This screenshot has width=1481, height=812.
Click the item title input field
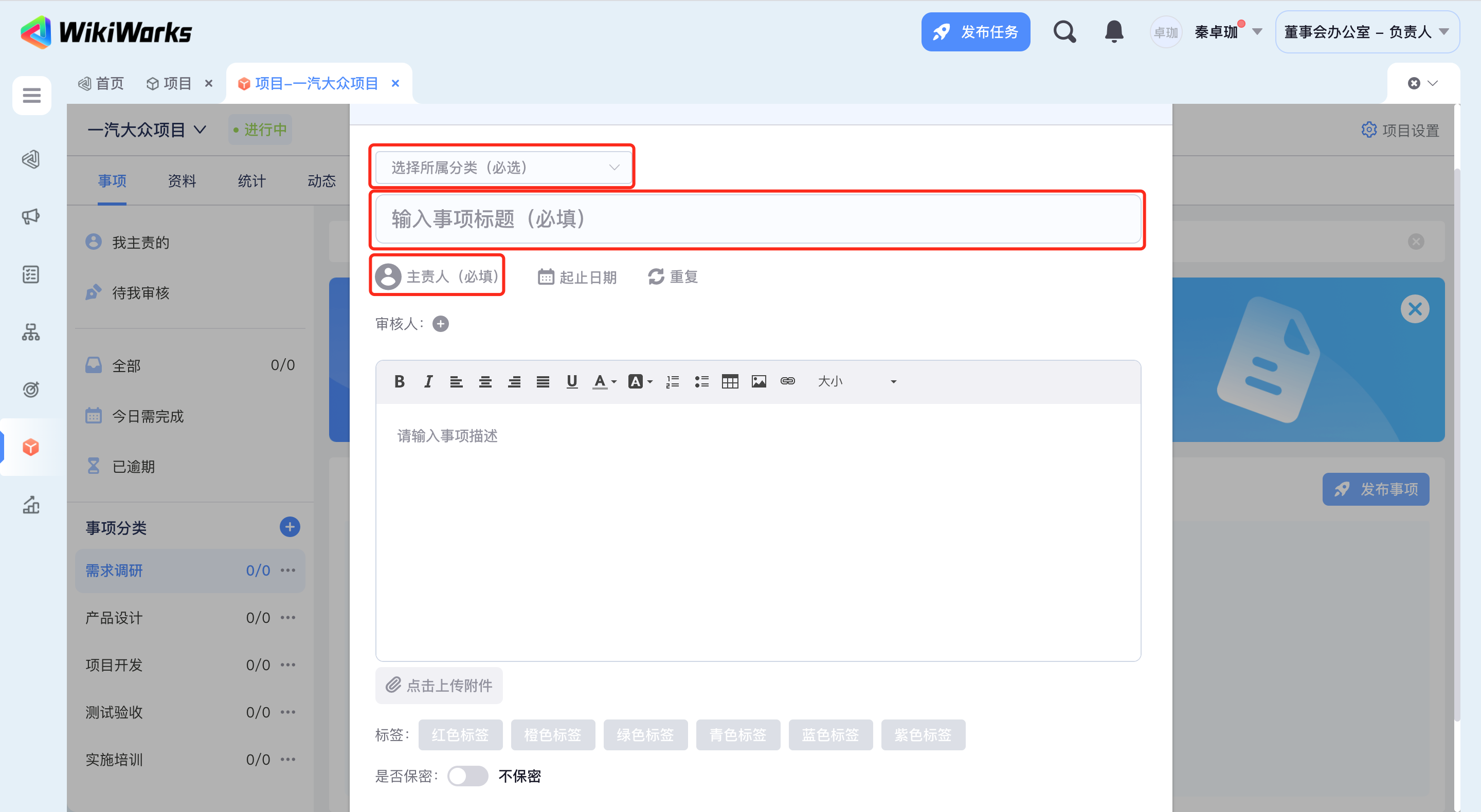[757, 219]
